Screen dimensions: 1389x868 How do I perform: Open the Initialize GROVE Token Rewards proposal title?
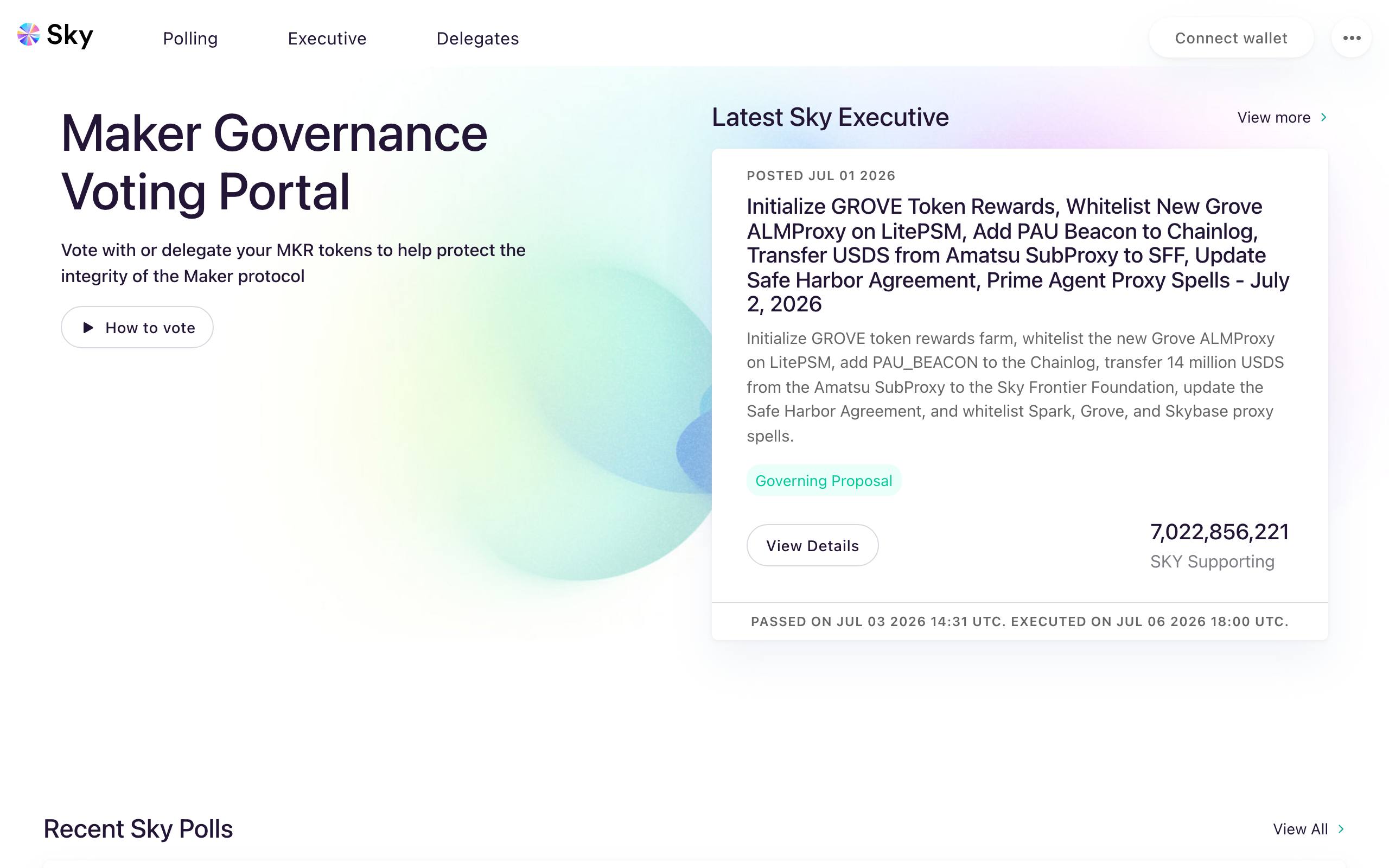click(1018, 255)
